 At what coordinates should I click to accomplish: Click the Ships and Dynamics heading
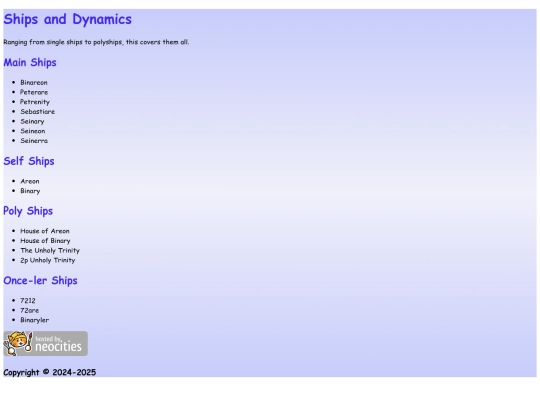68,19
